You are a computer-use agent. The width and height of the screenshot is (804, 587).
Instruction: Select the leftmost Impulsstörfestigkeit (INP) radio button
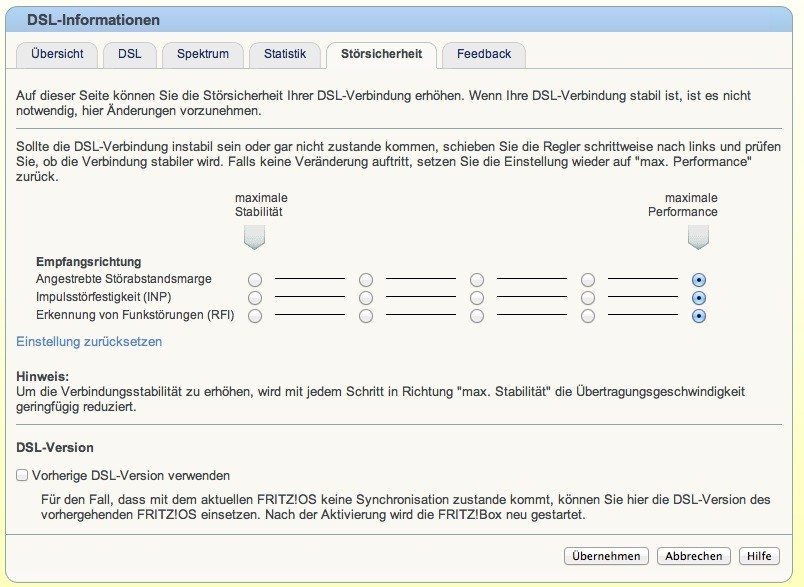(x=255, y=297)
